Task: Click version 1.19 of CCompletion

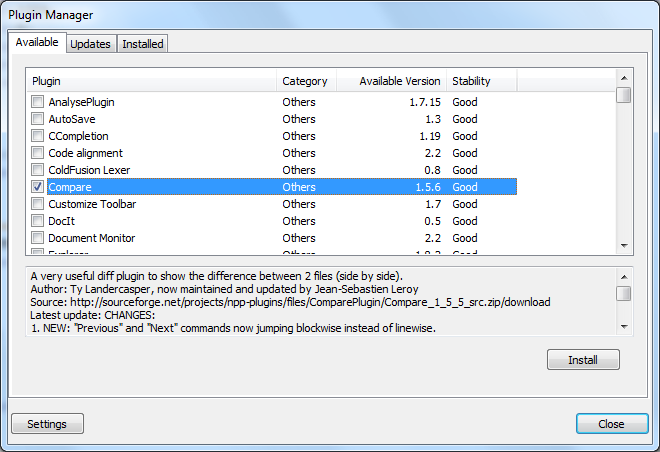Action: [x=430, y=136]
